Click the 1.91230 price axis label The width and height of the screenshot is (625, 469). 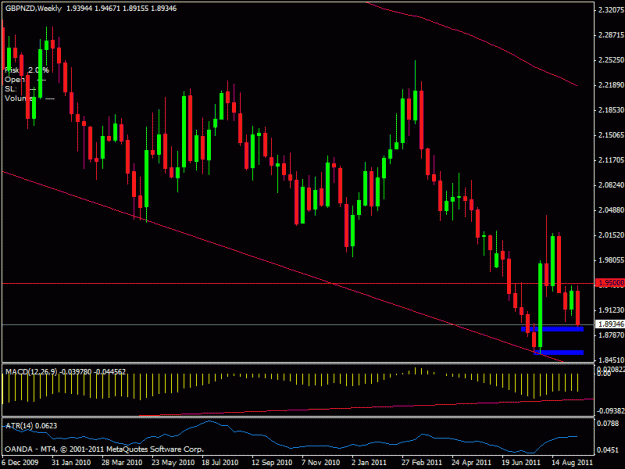pyautogui.click(x=611, y=310)
